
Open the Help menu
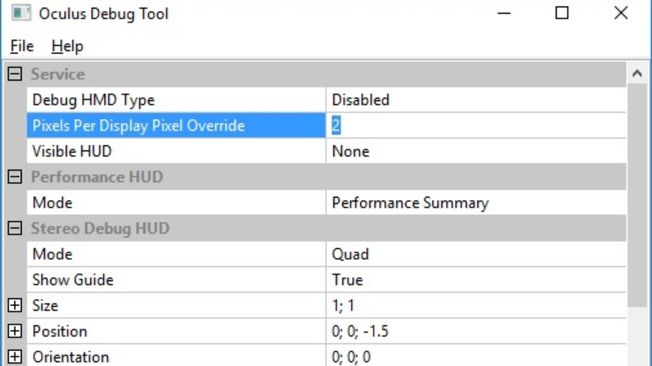point(67,46)
